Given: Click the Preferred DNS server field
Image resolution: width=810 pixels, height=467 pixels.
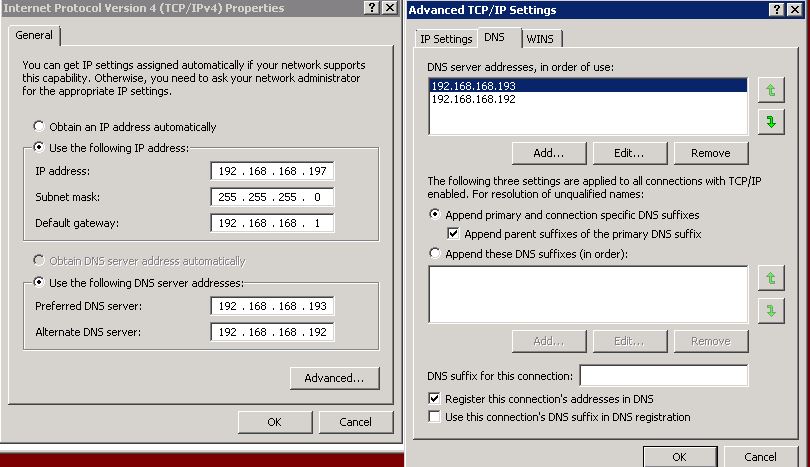Looking at the screenshot, I should tap(272, 306).
